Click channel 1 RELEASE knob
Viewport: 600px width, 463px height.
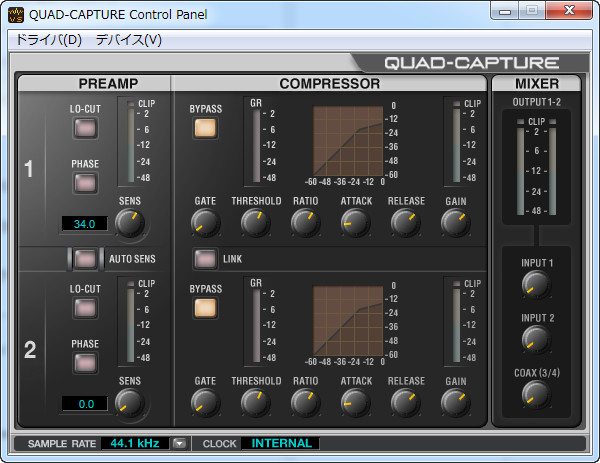point(406,223)
